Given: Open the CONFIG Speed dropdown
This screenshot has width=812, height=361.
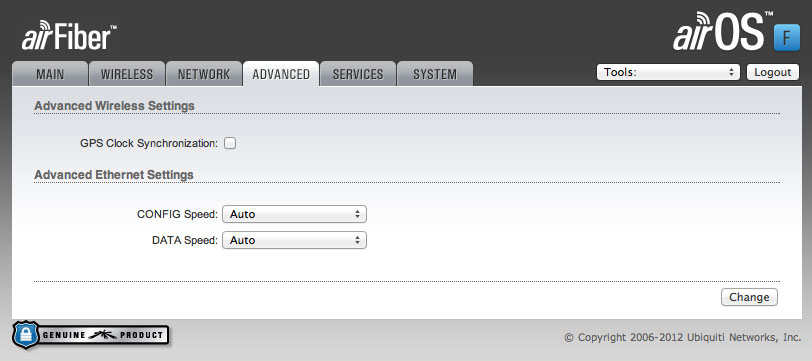Looking at the screenshot, I should tap(294, 214).
